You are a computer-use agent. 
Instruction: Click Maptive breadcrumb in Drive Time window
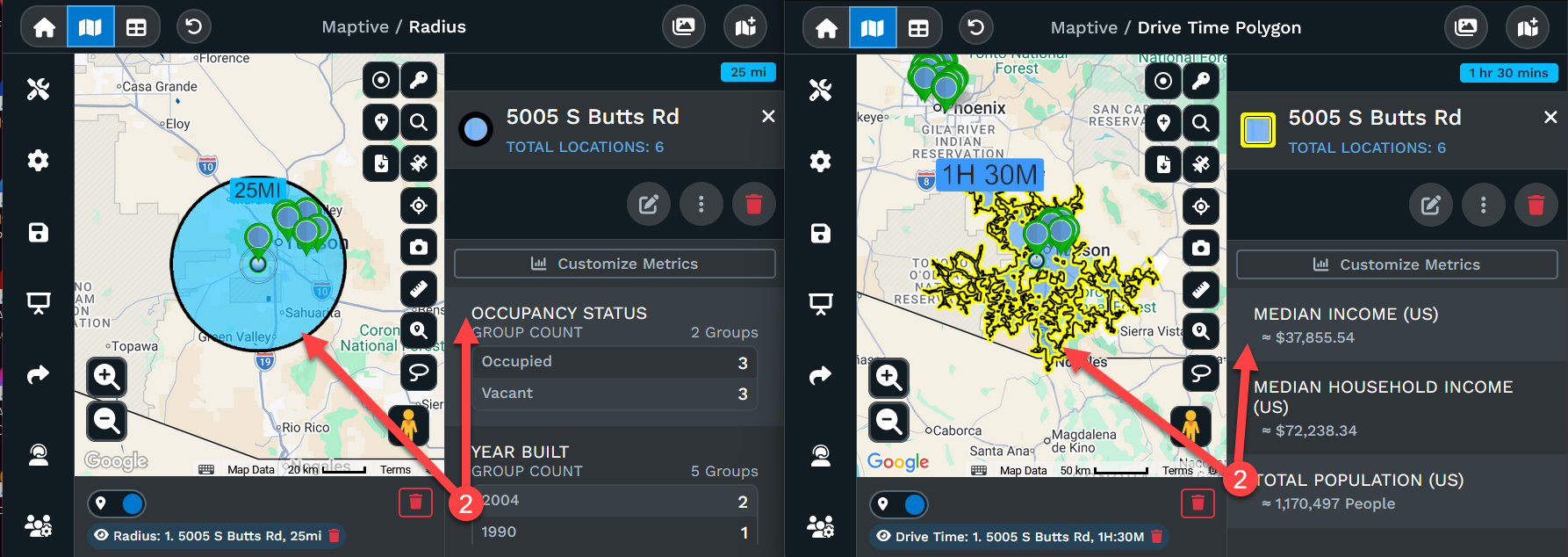[x=1084, y=27]
